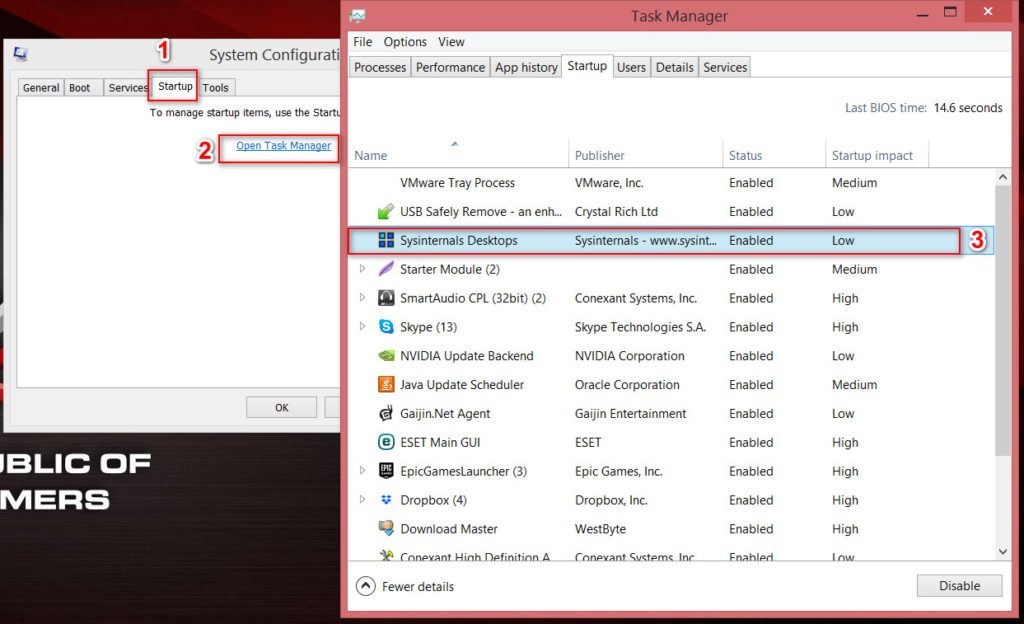Click the NVIDIA Update Backend icon
Screen dimensions: 1024x624
(386, 356)
